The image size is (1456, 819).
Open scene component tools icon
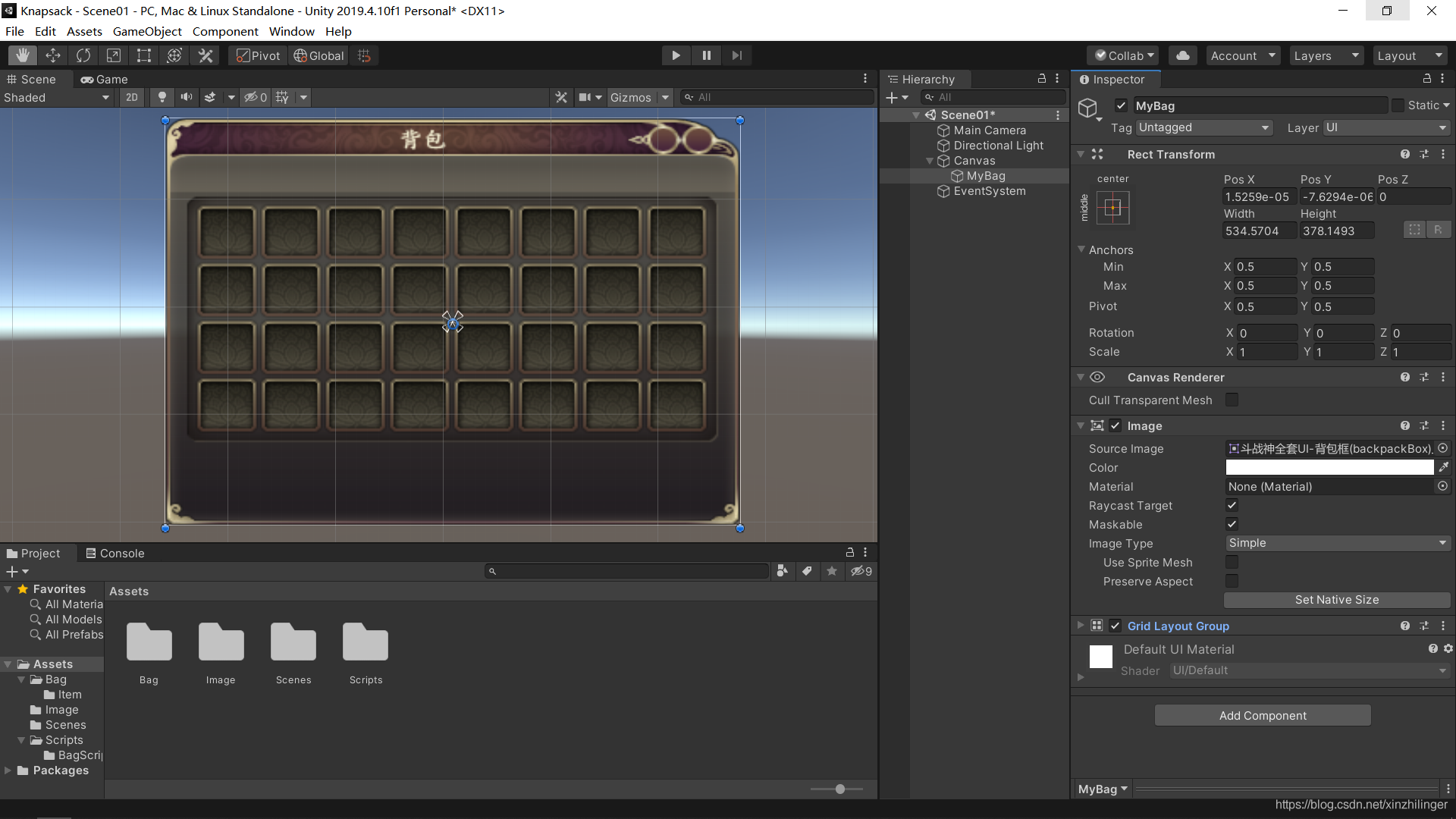pyautogui.click(x=561, y=97)
